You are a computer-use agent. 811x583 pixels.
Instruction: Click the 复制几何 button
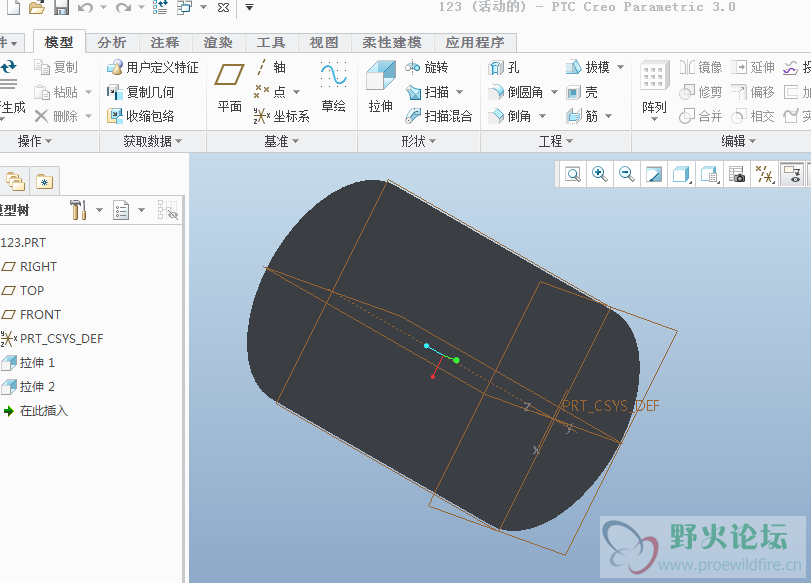pos(140,92)
